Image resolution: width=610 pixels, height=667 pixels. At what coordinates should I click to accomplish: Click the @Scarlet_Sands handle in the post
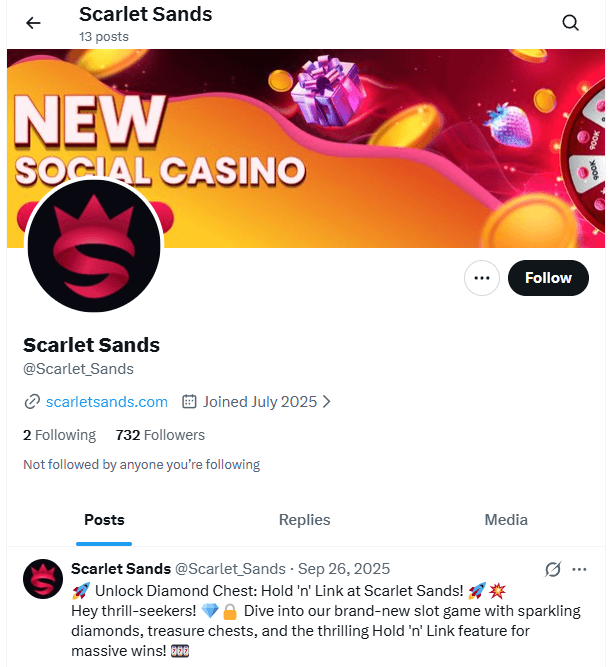tap(230, 569)
